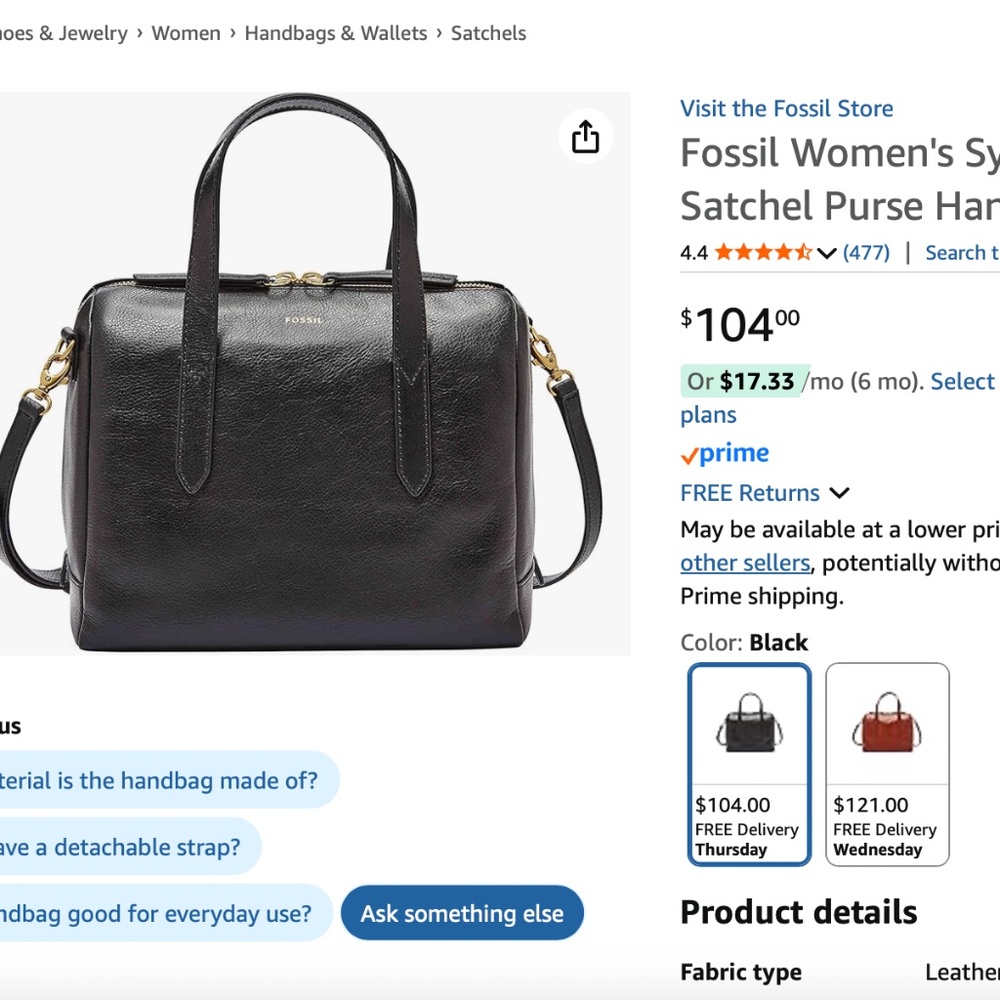Click the other sellers link
The width and height of the screenshot is (1000, 1000).
pos(744,563)
